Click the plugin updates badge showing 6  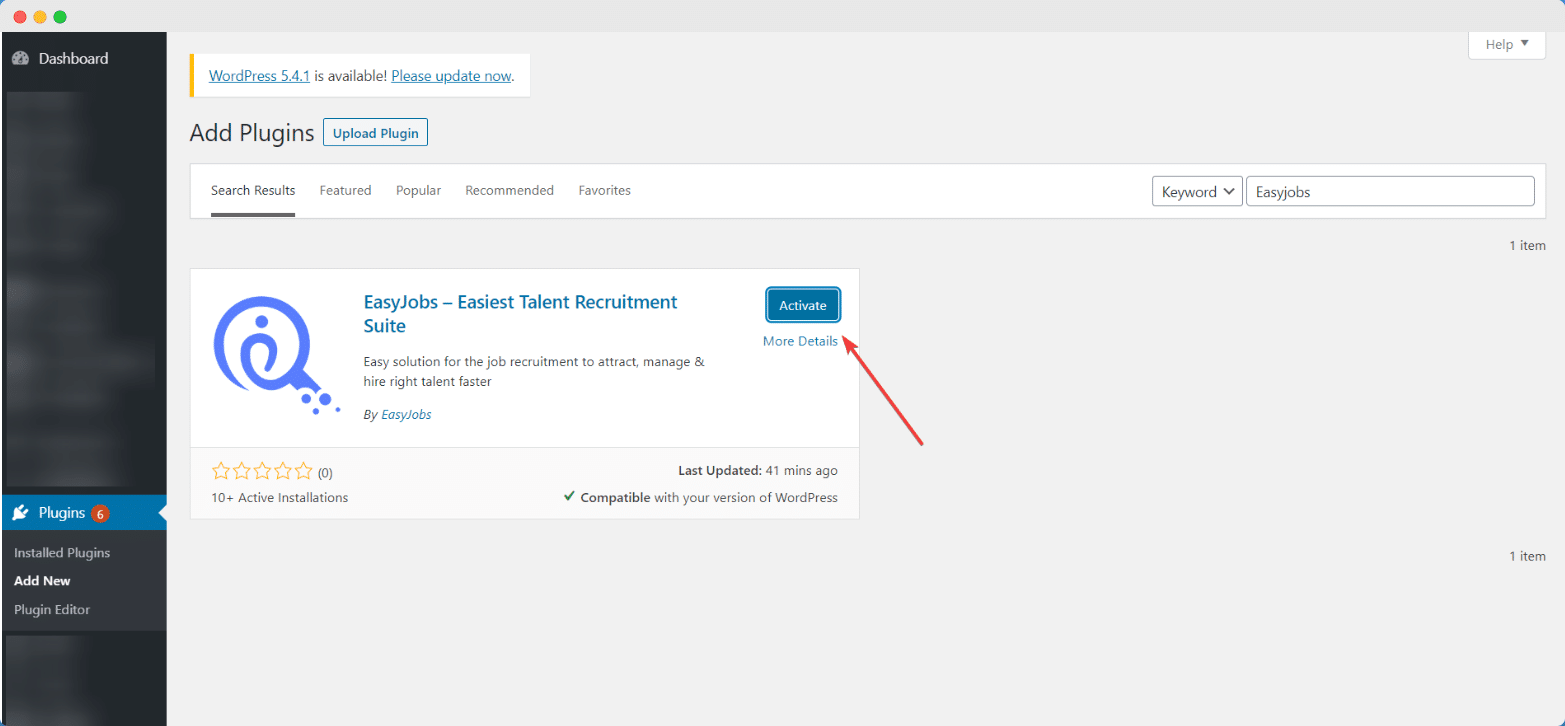point(100,514)
